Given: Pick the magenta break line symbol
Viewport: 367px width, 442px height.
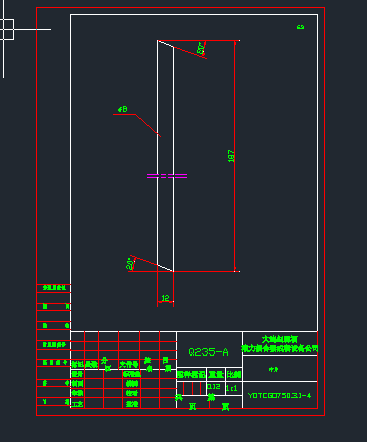Looking at the screenshot, I should [x=167, y=176].
